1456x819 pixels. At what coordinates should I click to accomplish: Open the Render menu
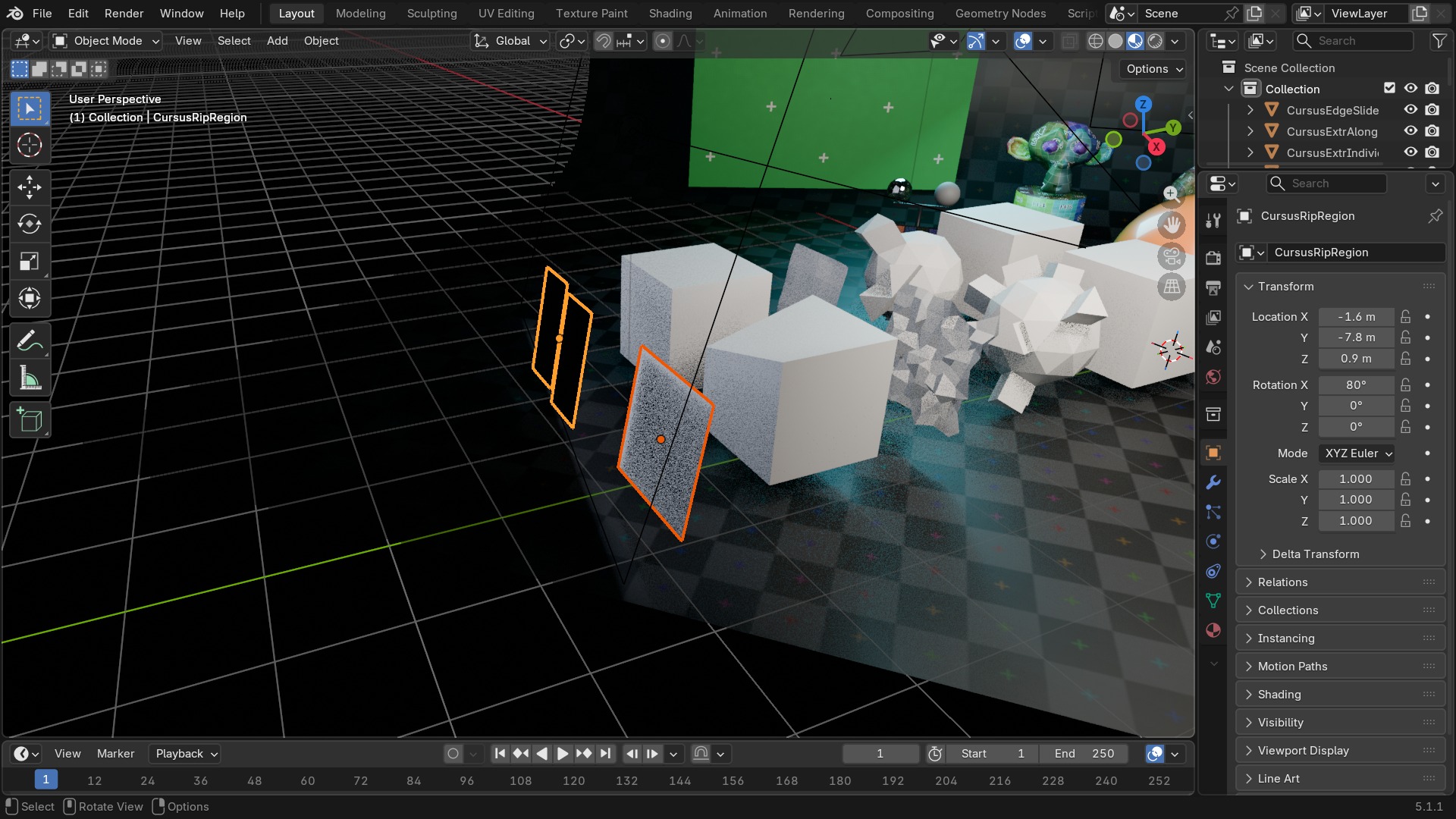[x=124, y=14]
